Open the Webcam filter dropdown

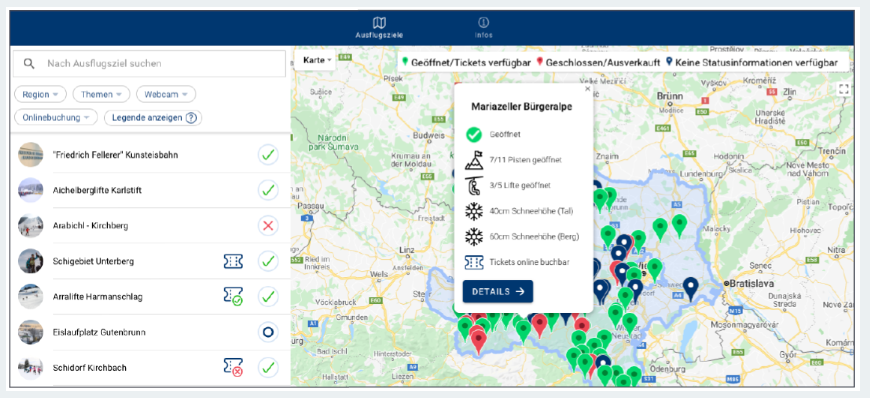click(166, 94)
